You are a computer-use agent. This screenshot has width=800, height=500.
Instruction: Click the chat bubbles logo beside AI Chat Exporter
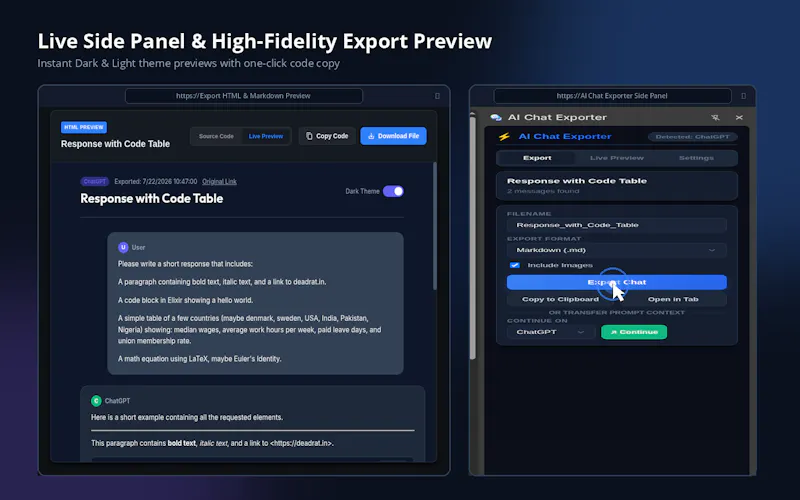coord(495,117)
